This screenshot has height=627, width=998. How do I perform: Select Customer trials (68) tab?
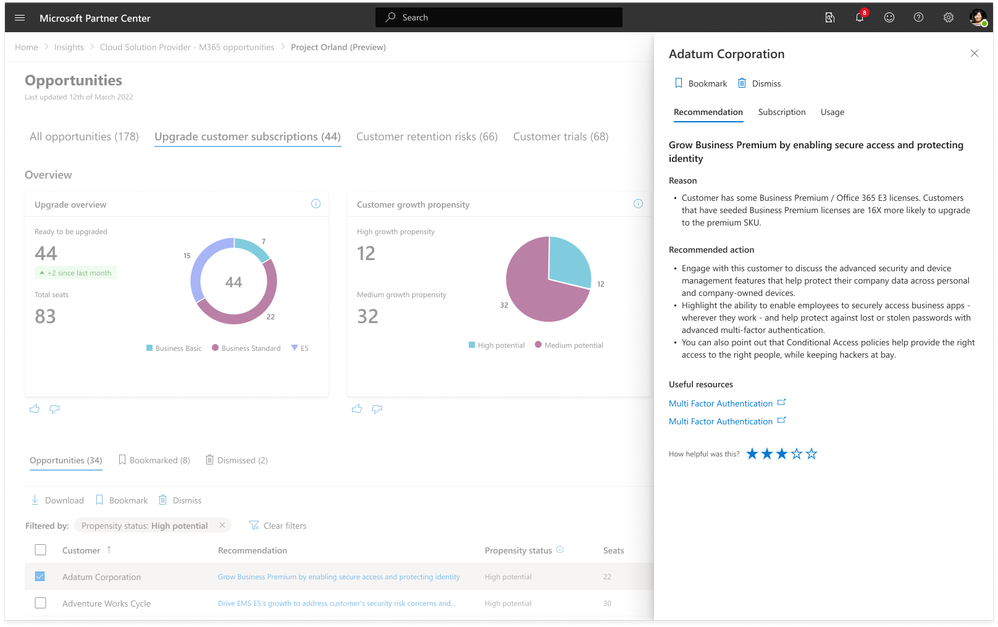(561, 136)
